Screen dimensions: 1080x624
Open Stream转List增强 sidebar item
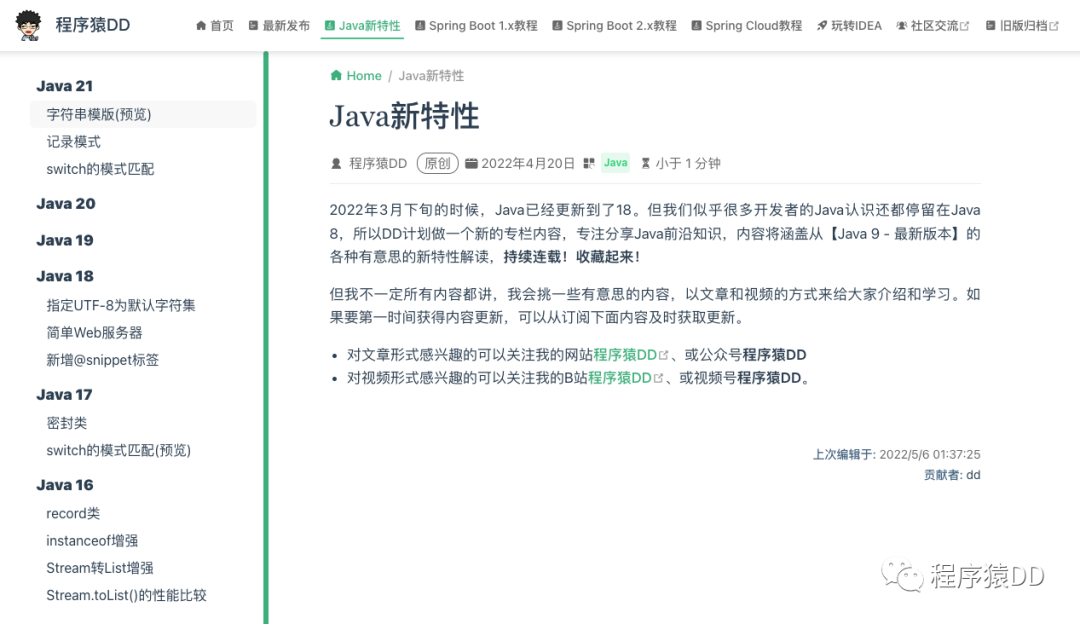pos(100,568)
